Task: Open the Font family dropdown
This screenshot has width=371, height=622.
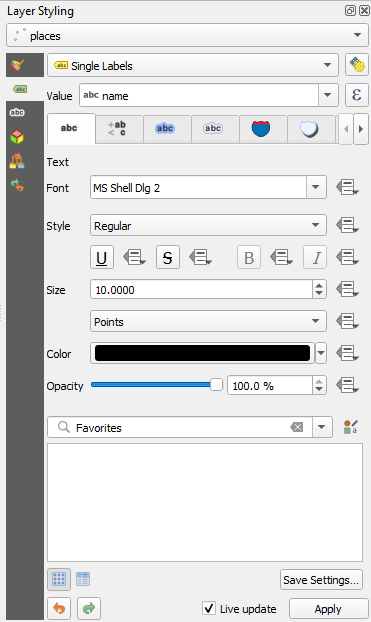Action: click(x=316, y=187)
